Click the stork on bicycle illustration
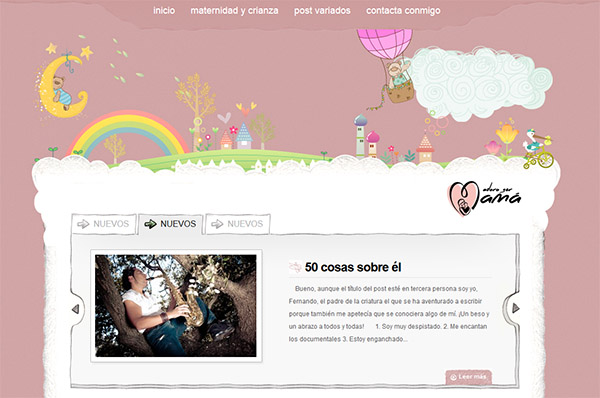600x398 pixels. click(x=538, y=150)
